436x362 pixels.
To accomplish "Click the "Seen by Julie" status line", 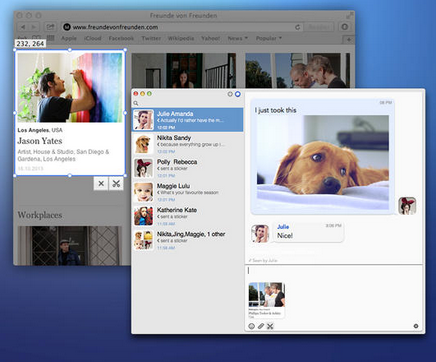I will [x=263, y=260].
